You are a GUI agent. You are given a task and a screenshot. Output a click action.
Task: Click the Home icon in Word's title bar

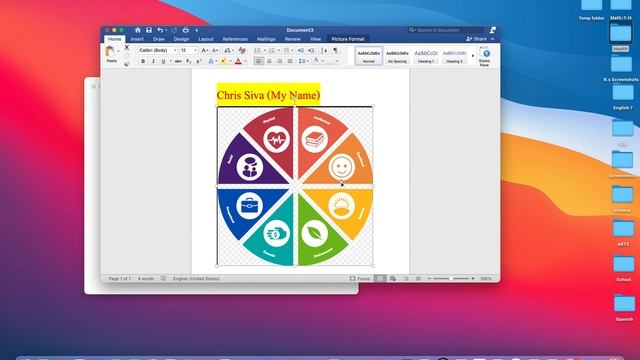click(138, 30)
